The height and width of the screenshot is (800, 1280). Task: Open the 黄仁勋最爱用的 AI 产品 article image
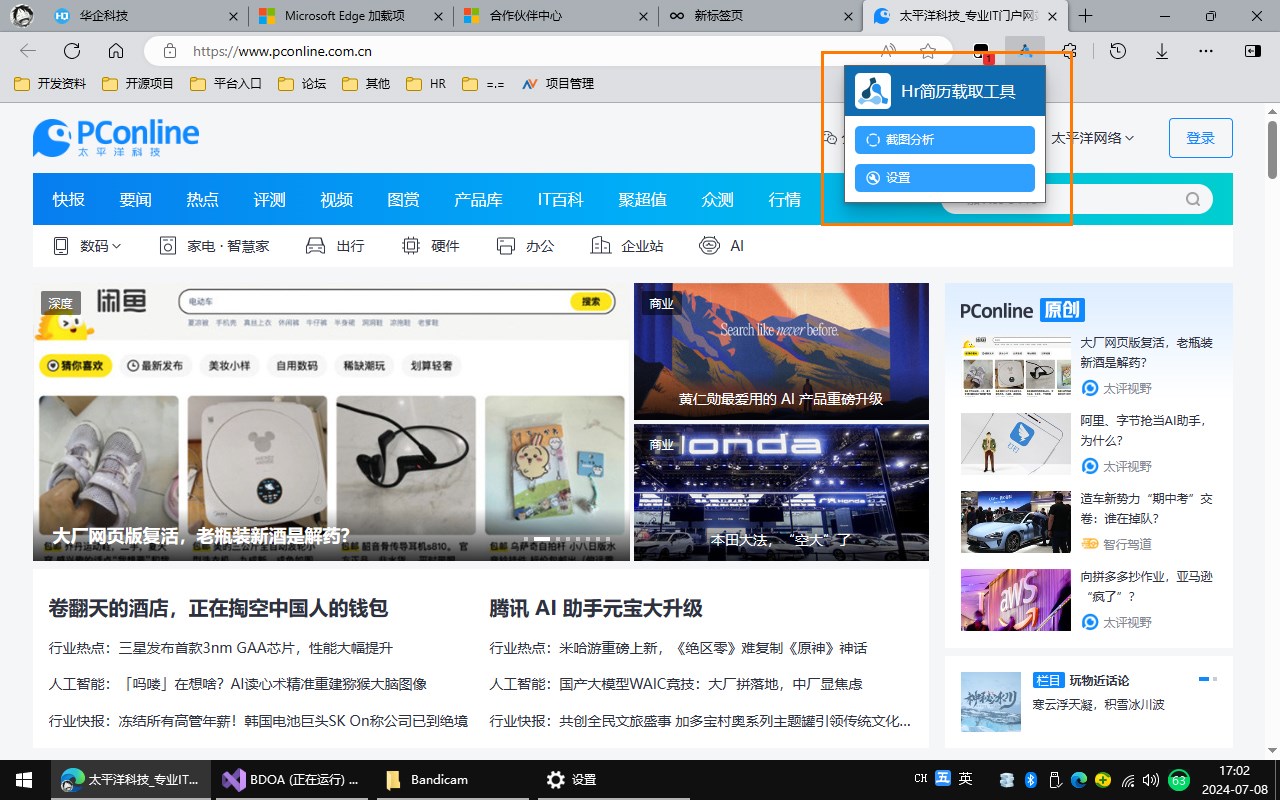coord(781,351)
